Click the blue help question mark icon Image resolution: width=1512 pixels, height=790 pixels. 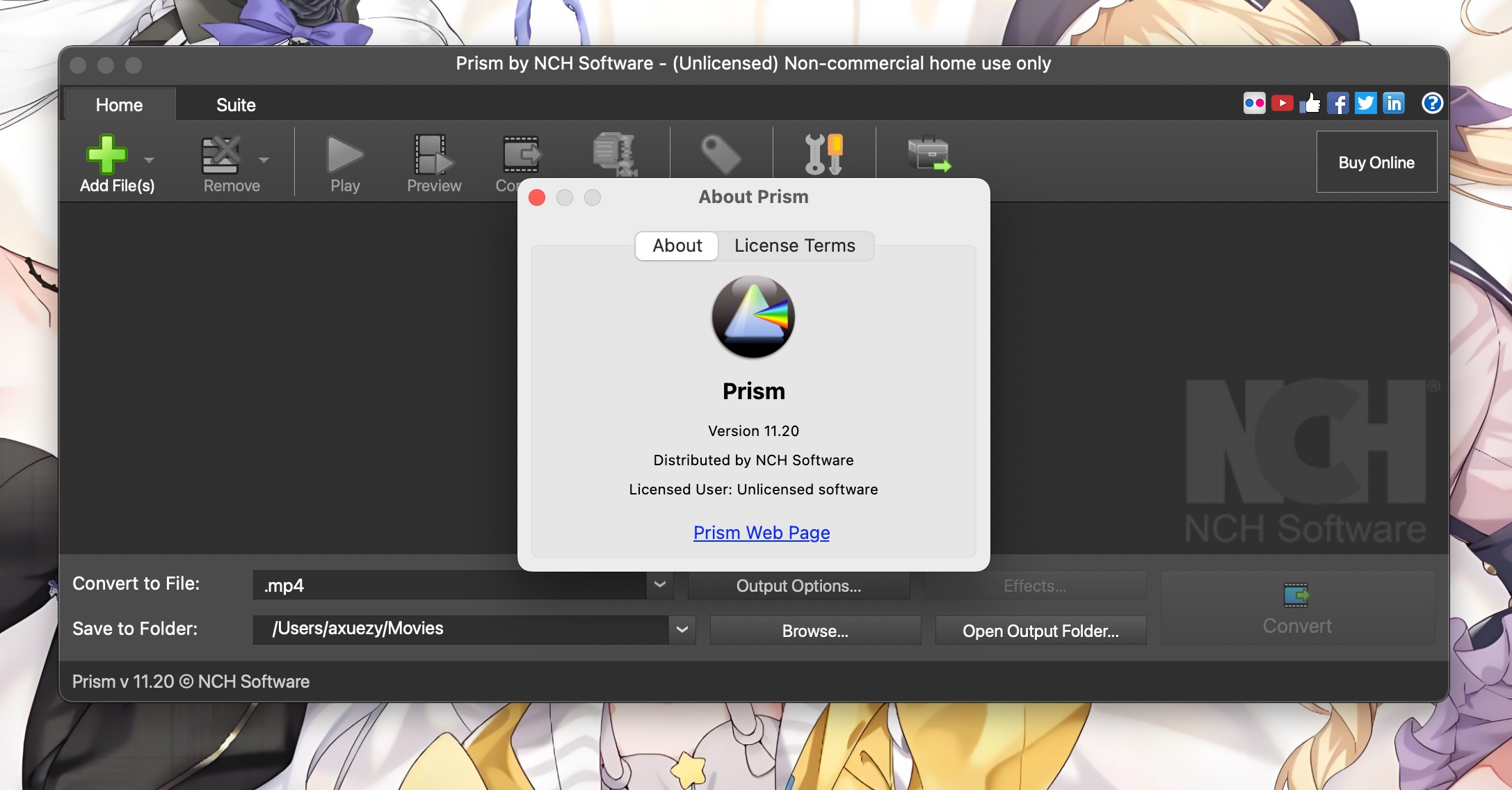[1432, 104]
